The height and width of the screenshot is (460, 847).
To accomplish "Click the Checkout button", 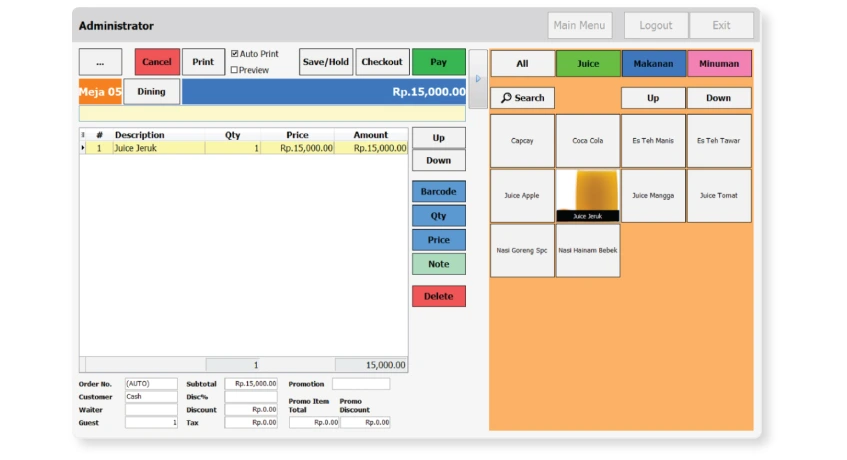I will click(x=382, y=62).
